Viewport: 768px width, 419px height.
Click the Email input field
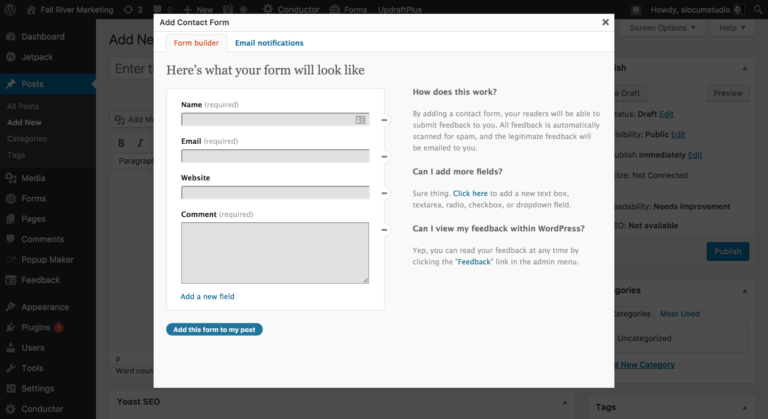[275, 156]
